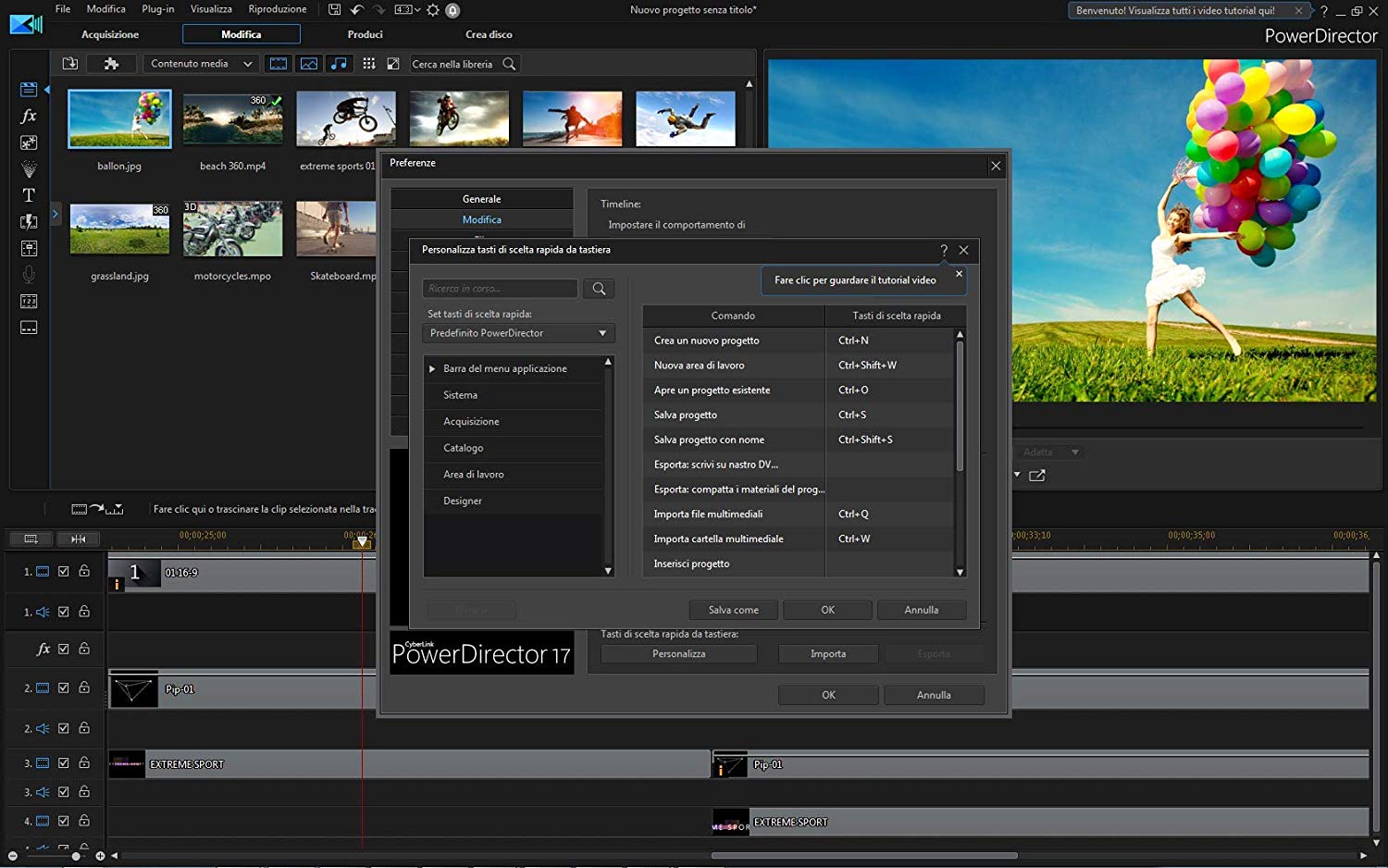Open the Plug-in menu

click(x=158, y=9)
